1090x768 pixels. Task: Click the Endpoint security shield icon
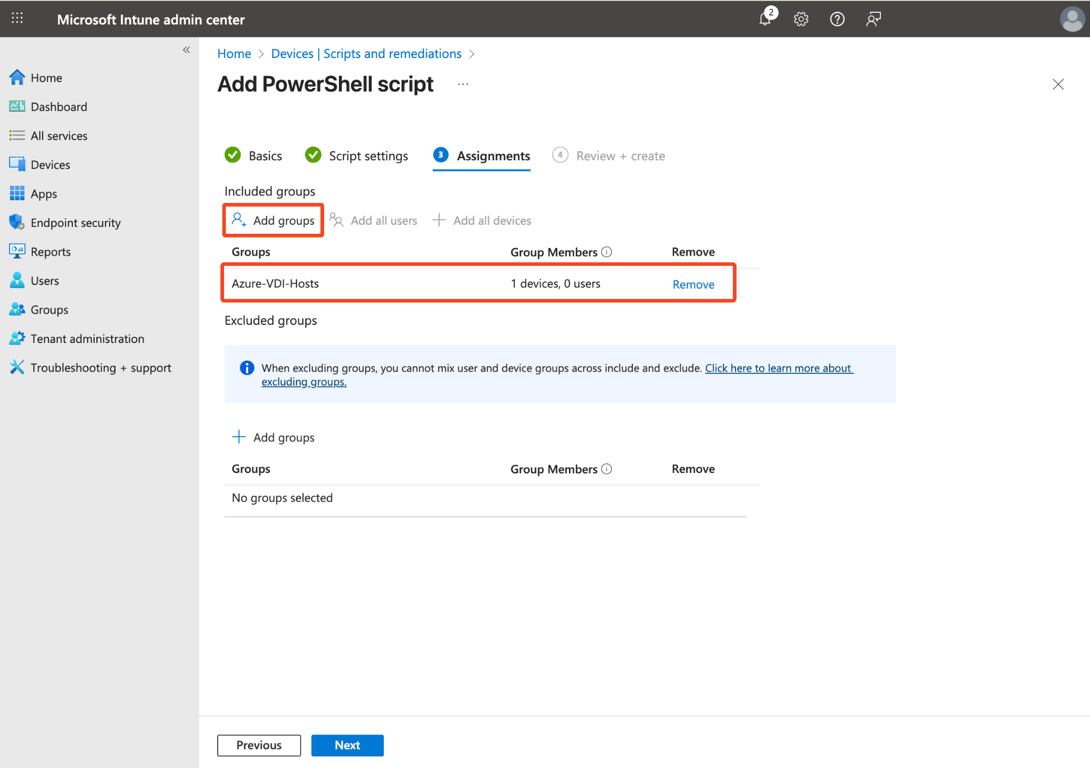coord(17,223)
